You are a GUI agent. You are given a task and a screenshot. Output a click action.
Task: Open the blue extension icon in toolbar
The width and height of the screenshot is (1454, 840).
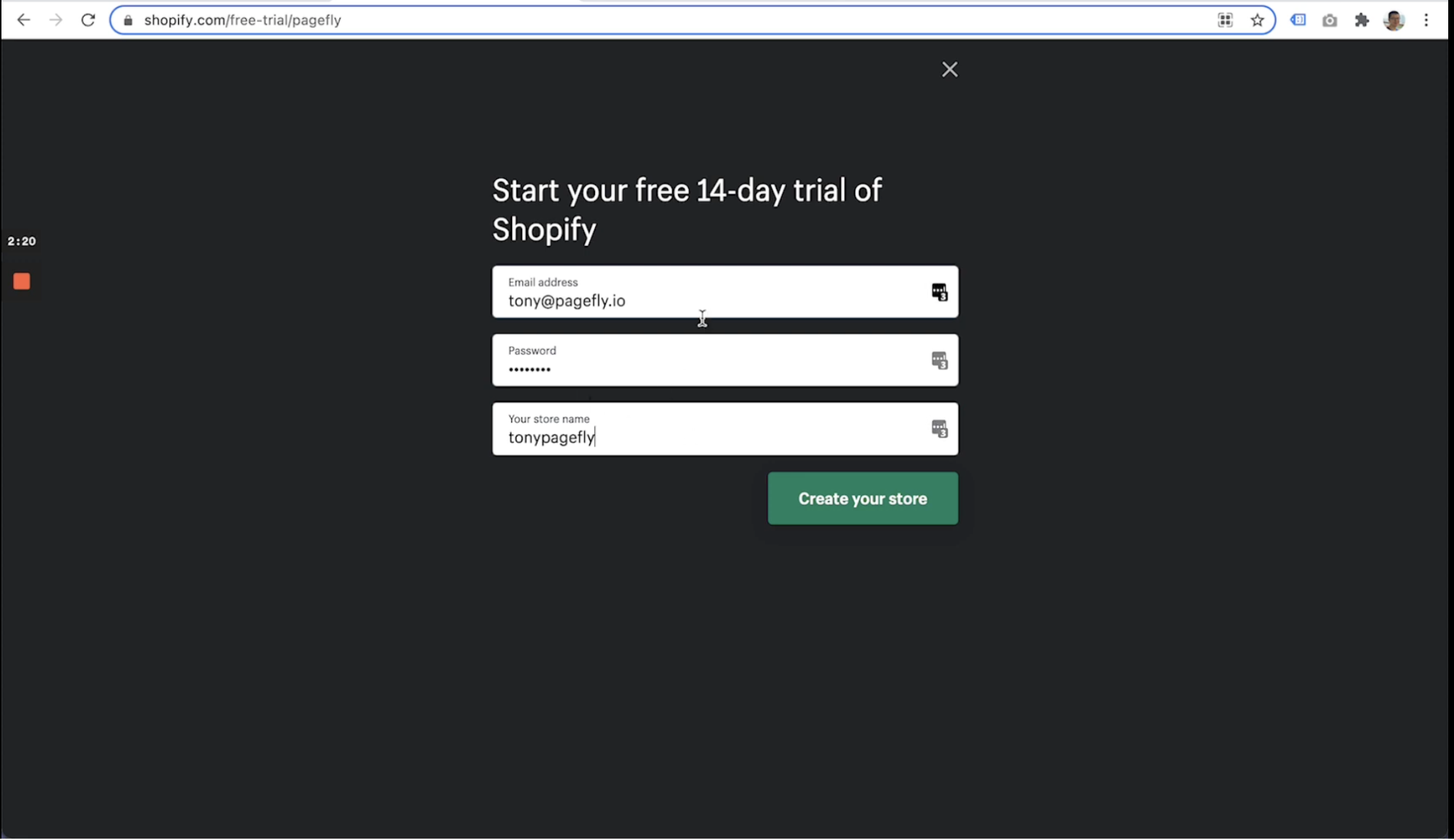(x=1298, y=20)
